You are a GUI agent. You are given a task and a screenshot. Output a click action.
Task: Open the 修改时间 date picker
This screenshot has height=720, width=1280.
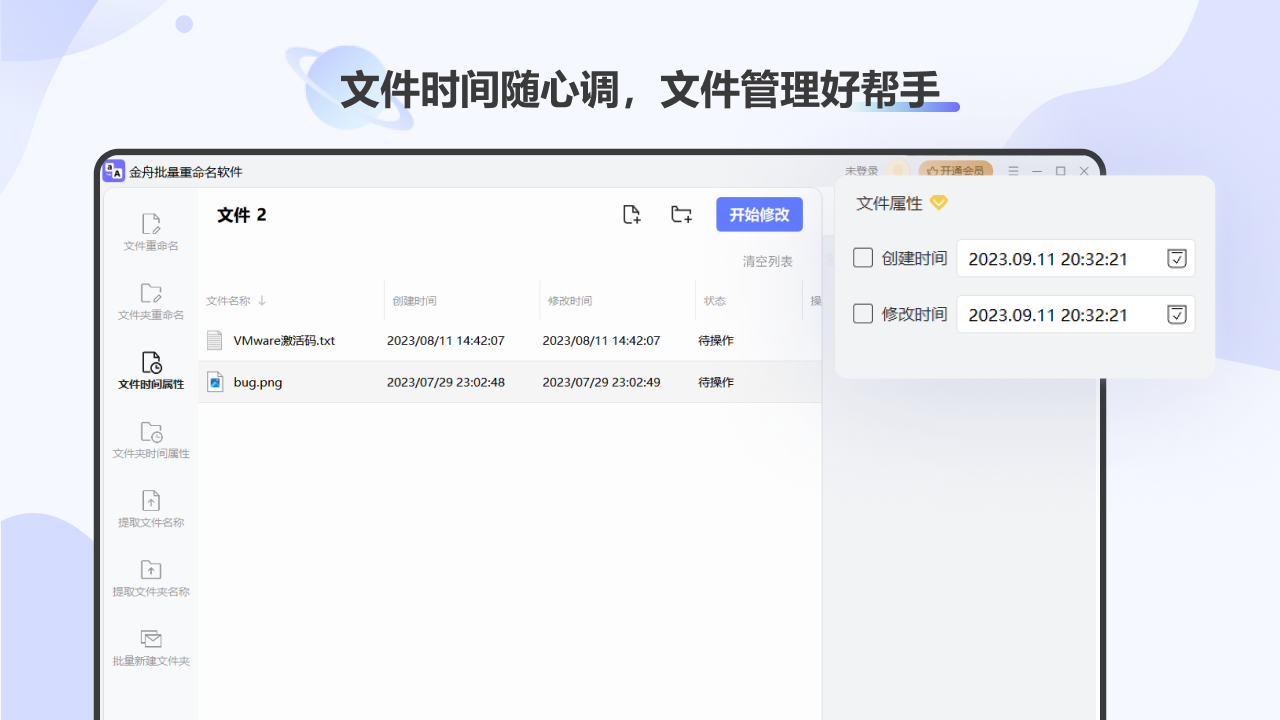[x=1177, y=314]
